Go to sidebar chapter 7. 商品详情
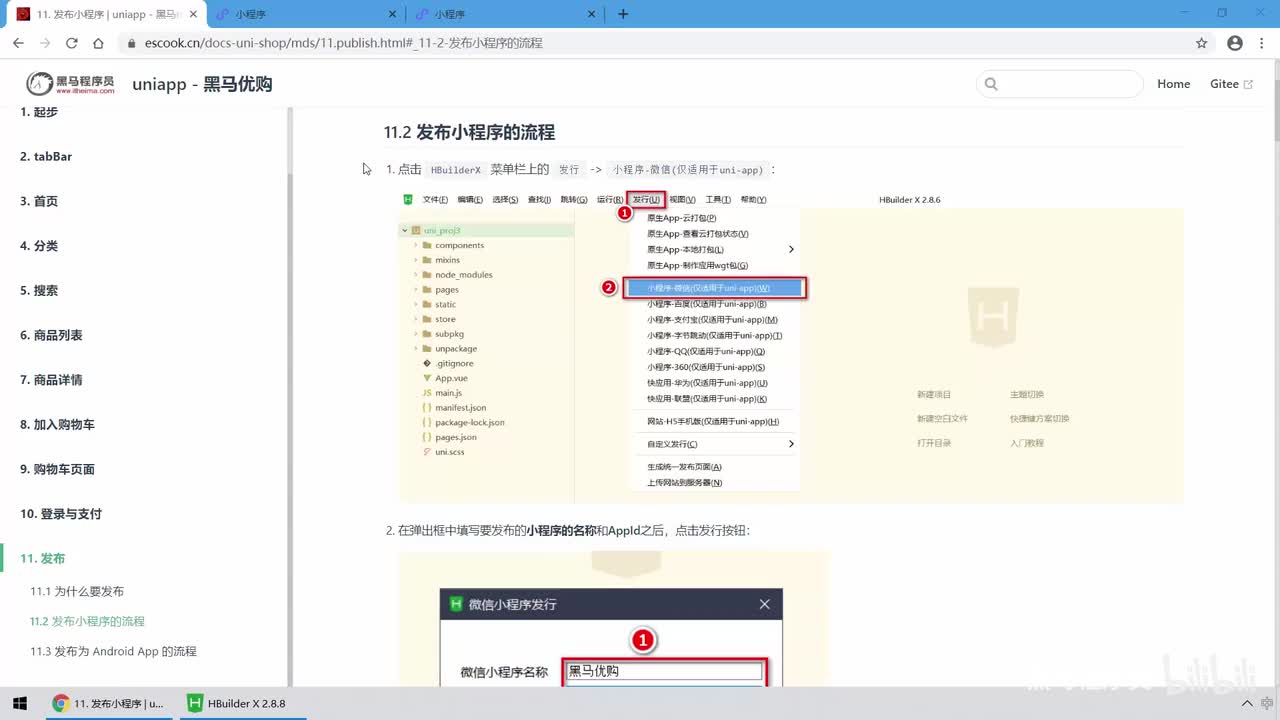1280x720 pixels. 51,379
